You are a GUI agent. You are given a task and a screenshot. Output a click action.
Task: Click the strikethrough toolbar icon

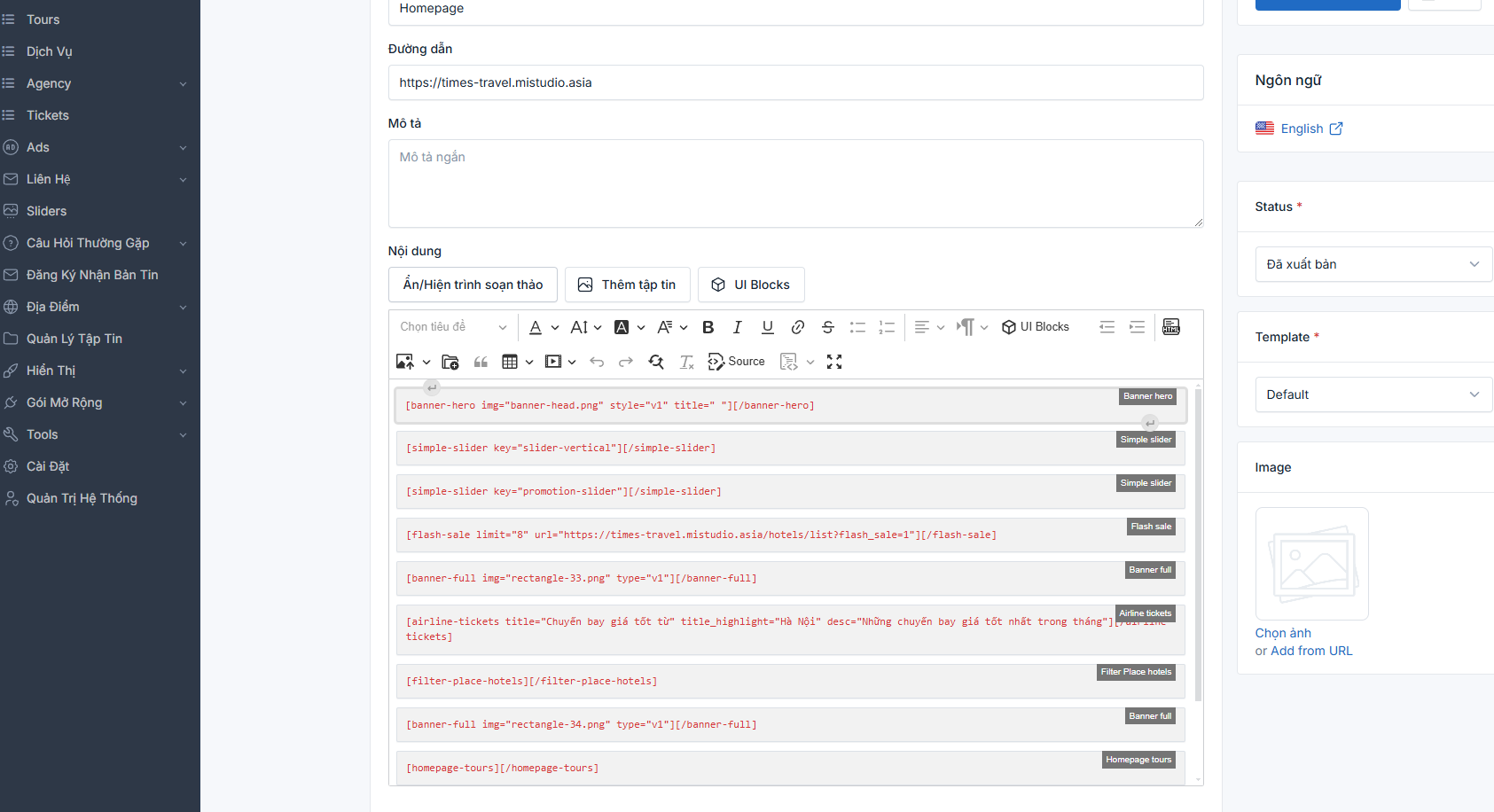[x=827, y=327]
